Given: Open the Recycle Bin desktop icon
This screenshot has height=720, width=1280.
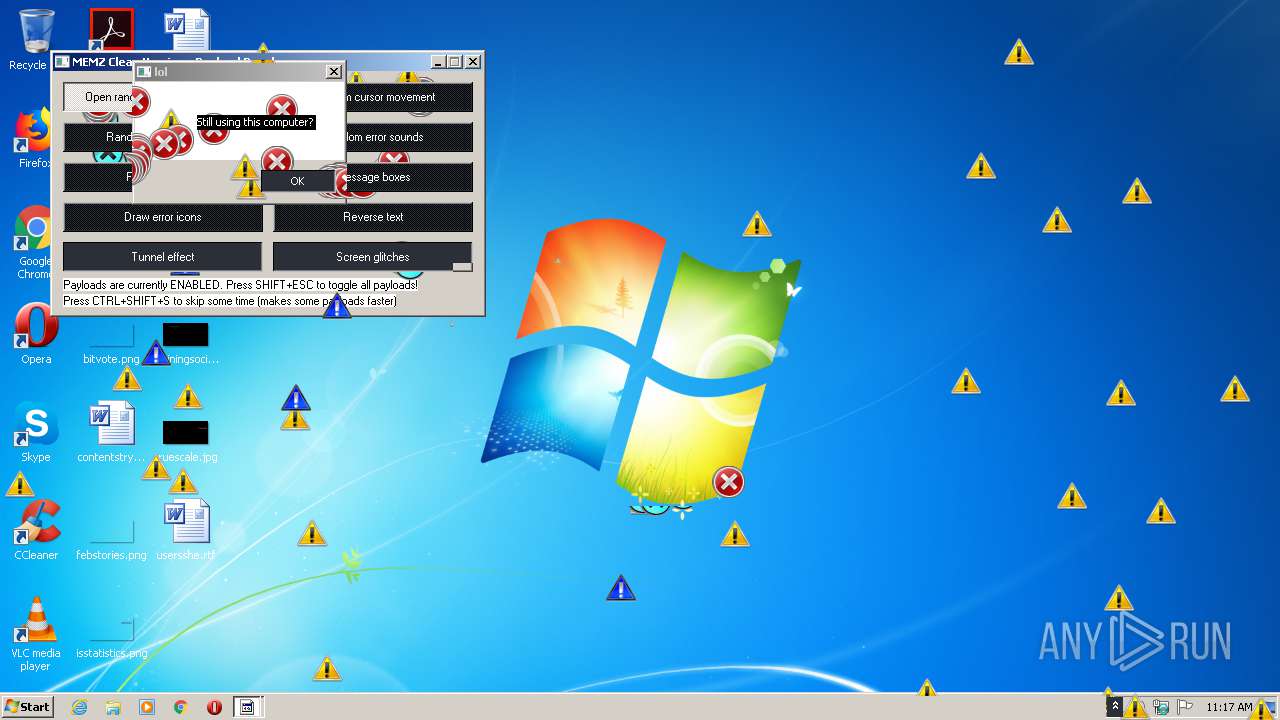Looking at the screenshot, I should 35,40.
